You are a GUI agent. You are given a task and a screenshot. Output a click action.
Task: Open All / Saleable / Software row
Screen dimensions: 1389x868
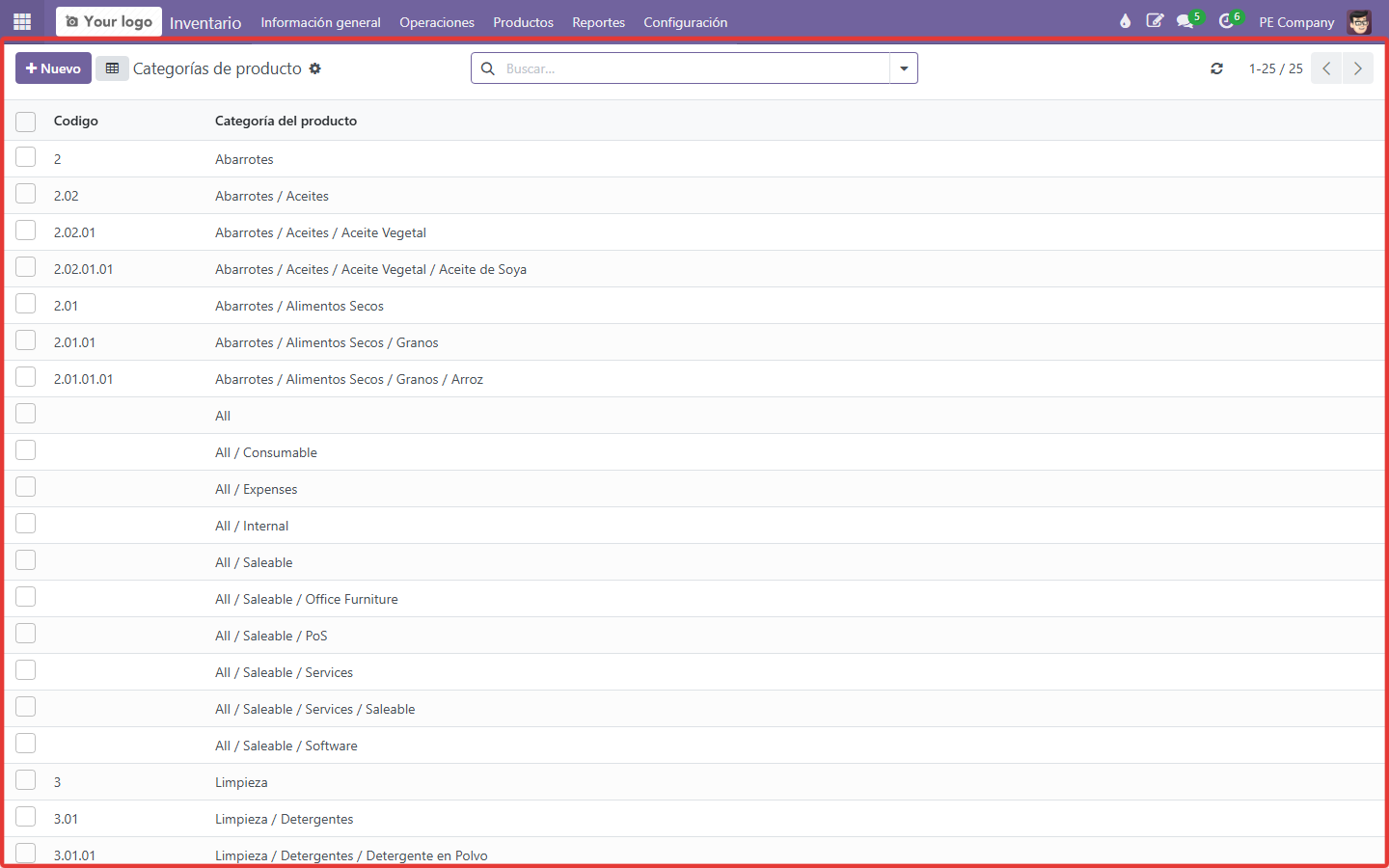pos(286,746)
